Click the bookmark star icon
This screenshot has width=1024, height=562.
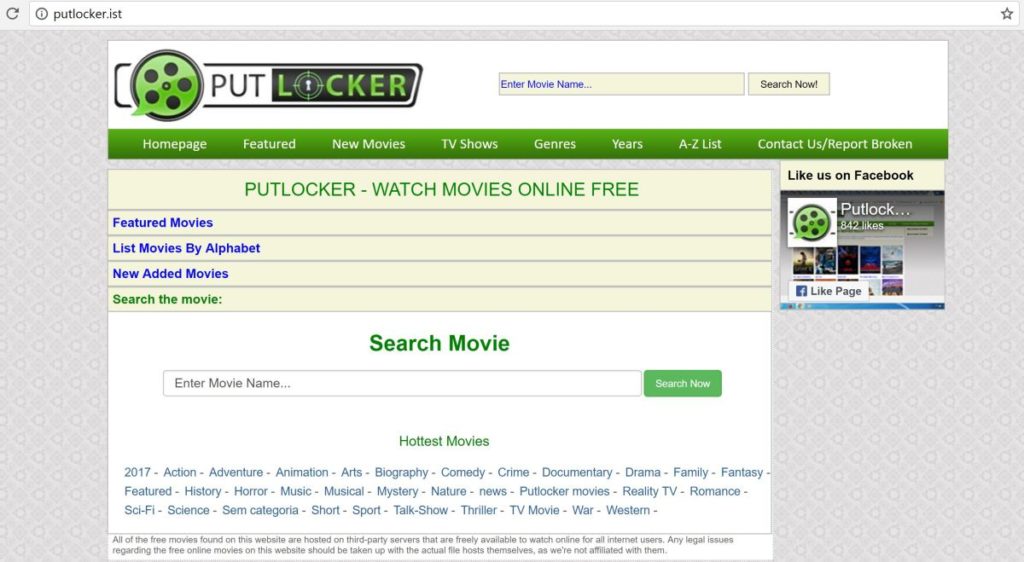click(1006, 14)
